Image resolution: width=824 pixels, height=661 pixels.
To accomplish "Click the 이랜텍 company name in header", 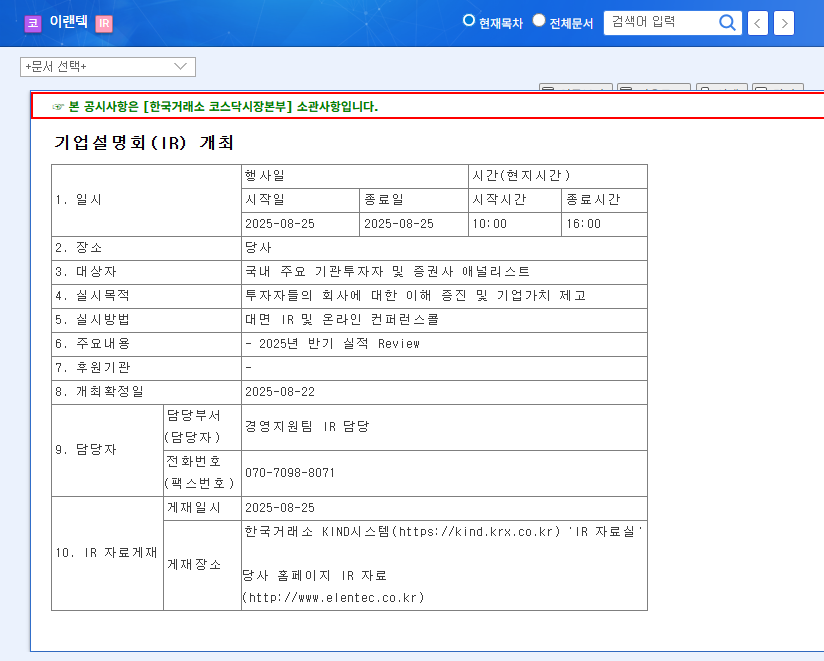I will (69, 24).
